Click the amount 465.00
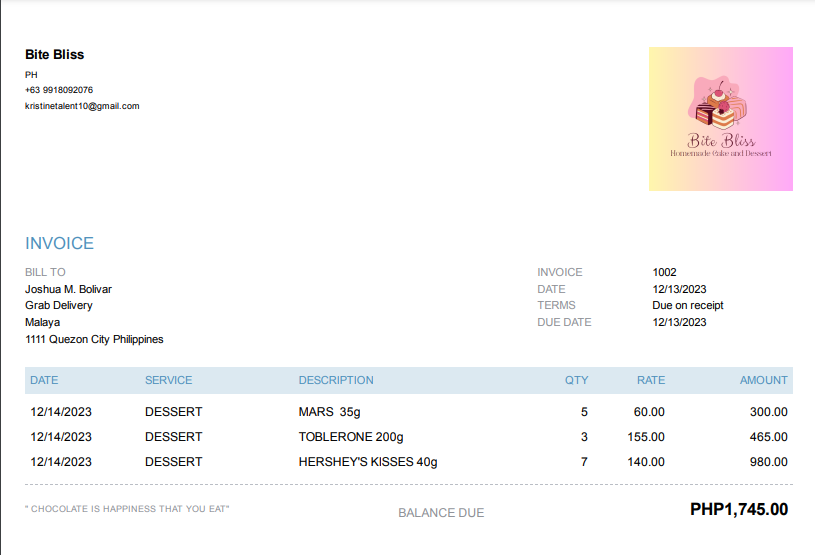This screenshot has height=555, width=815. point(769,437)
